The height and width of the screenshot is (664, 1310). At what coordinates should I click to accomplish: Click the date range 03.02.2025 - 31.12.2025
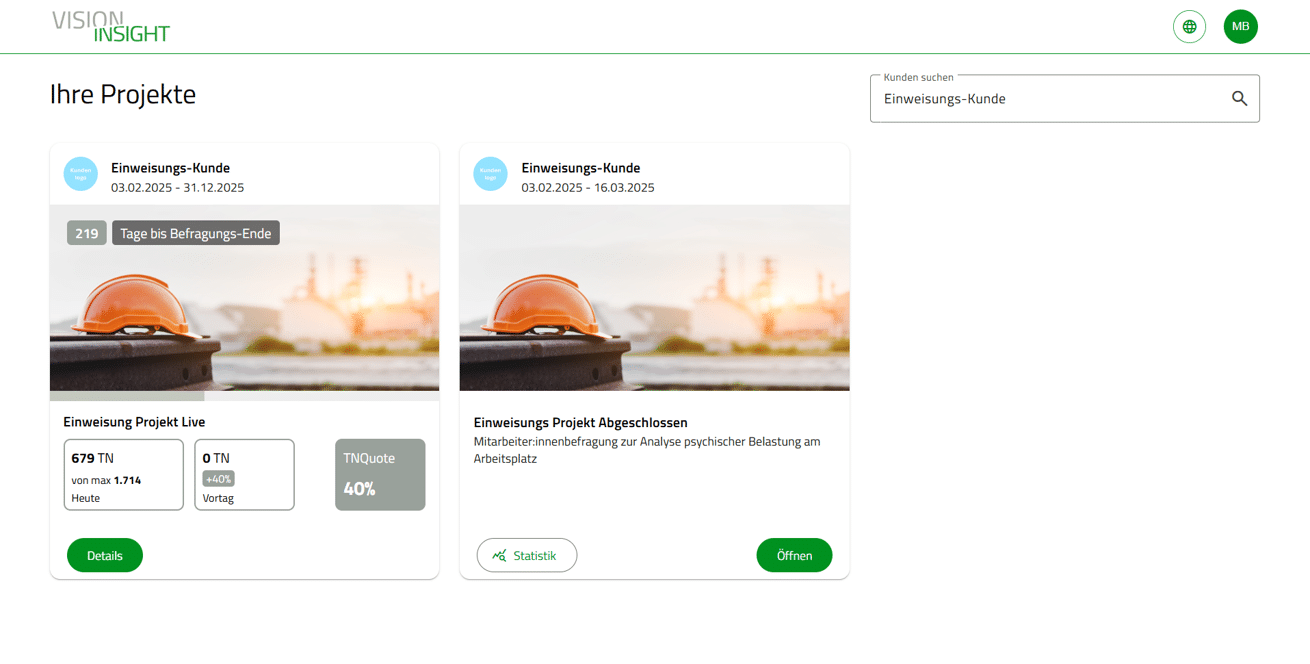coord(177,187)
